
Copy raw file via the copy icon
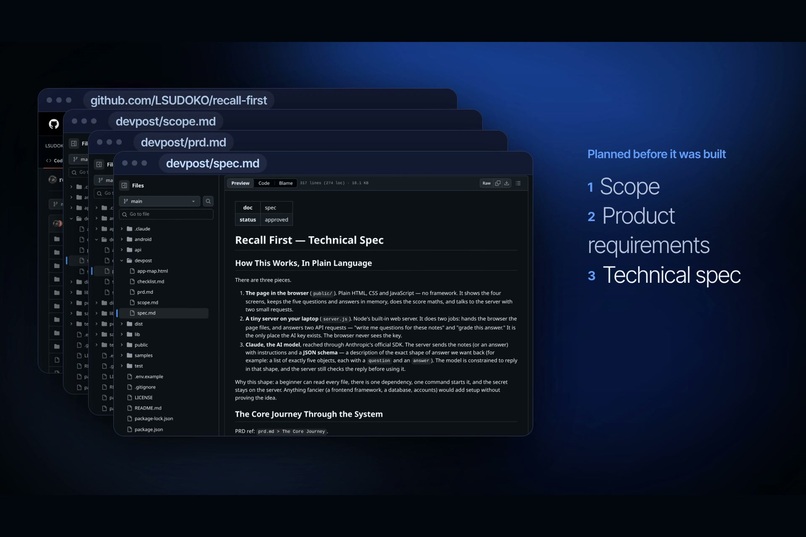[x=498, y=183]
